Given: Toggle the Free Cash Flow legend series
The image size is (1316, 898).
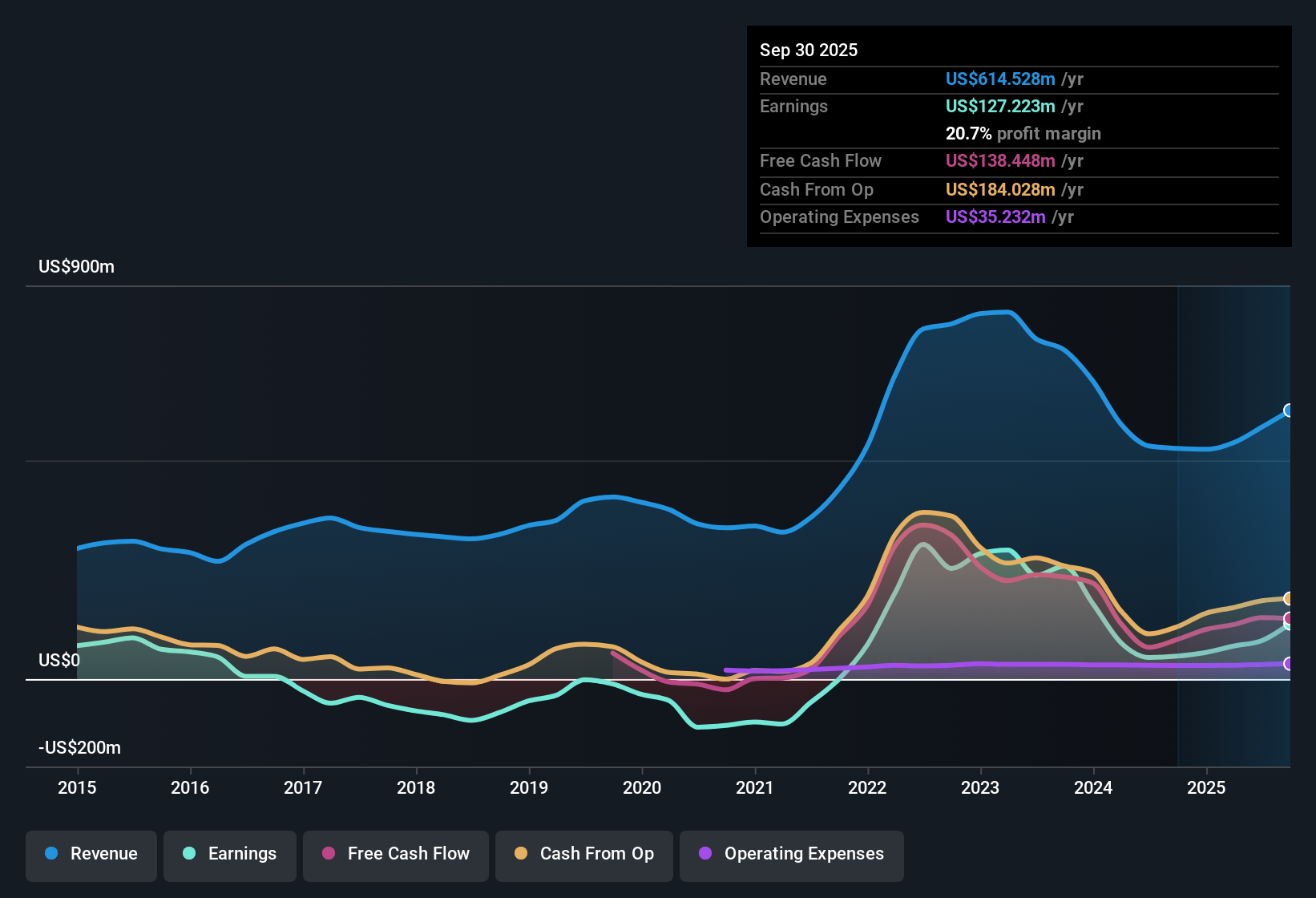Looking at the screenshot, I should tap(396, 855).
